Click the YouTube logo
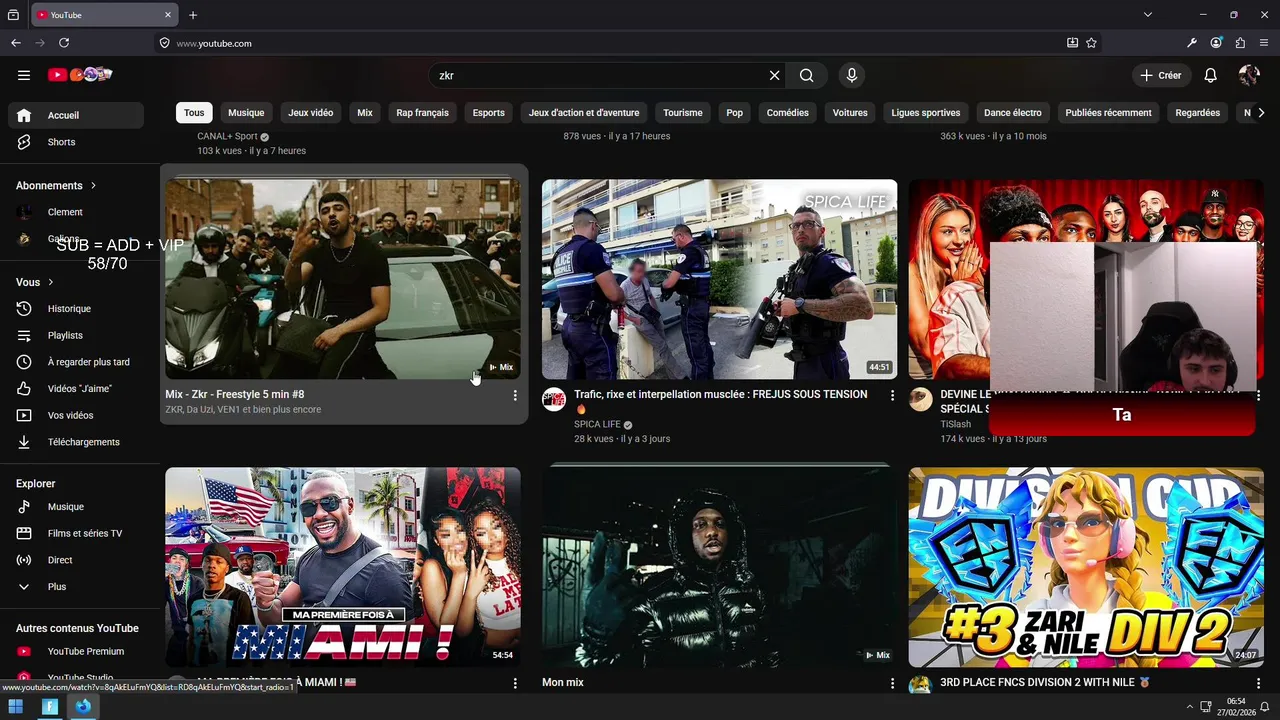Screen dimensions: 1280x720 click(80, 75)
